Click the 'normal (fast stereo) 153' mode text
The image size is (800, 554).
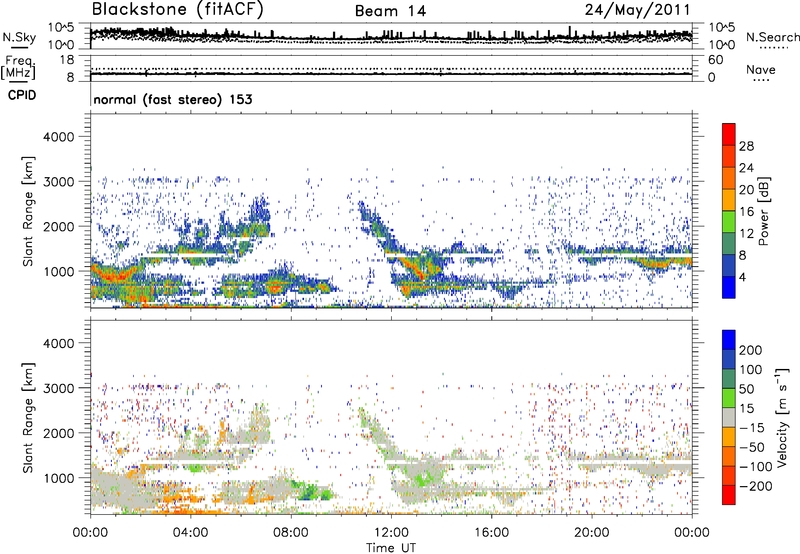pos(173,99)
